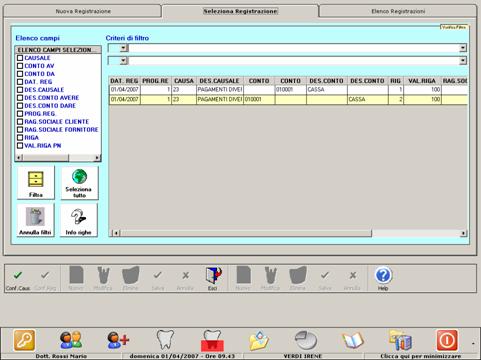Expand second filter criteria value dropdown arrow
Viewport: 481px width, 360px height.
(x=463, y=61)
